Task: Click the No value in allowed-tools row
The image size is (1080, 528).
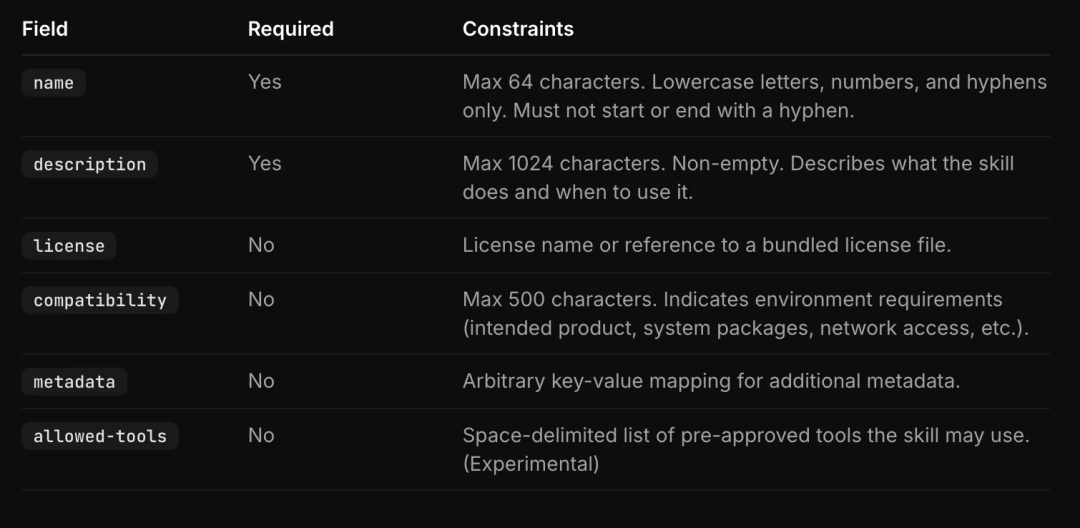Action: (261, 435)
